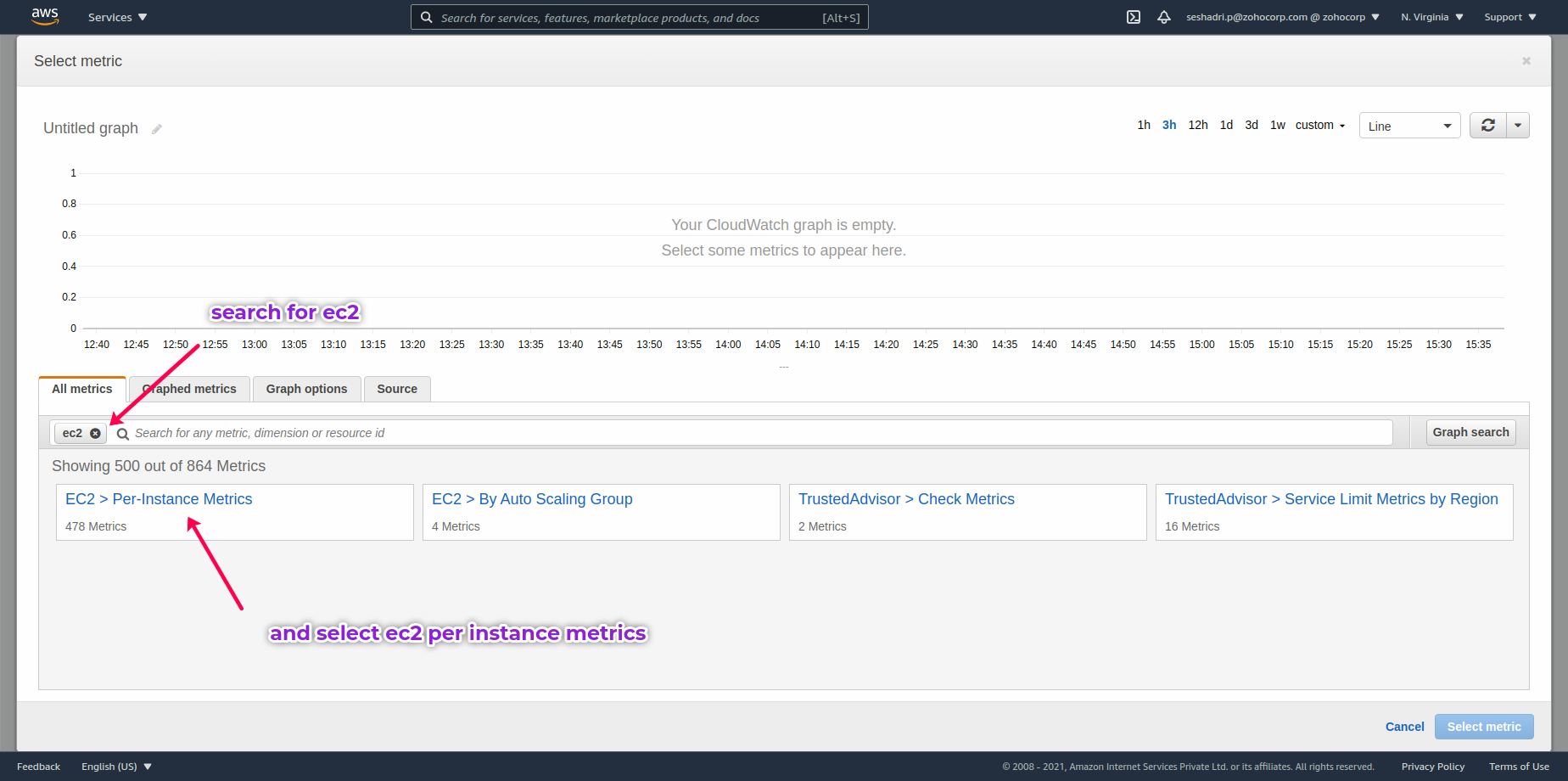Click the Select metric button
This screenshot has height=781, width=1568.
coord(1484,727)
